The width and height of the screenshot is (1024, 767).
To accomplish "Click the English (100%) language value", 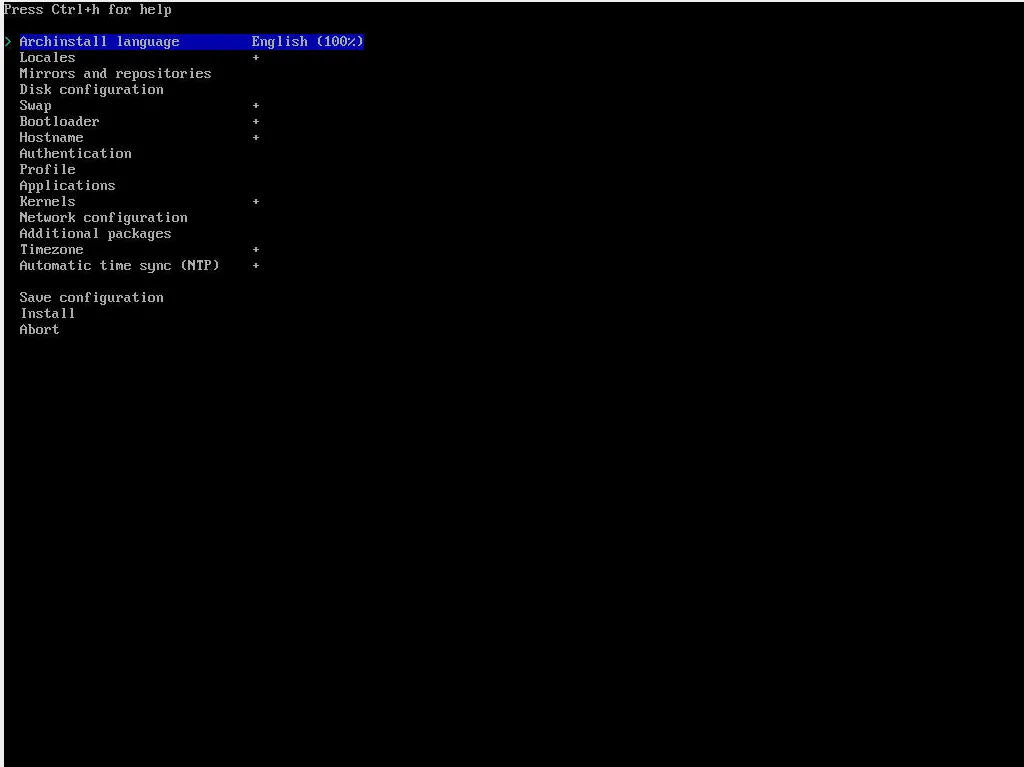I will pyautogui.click(x=307, y=42).
